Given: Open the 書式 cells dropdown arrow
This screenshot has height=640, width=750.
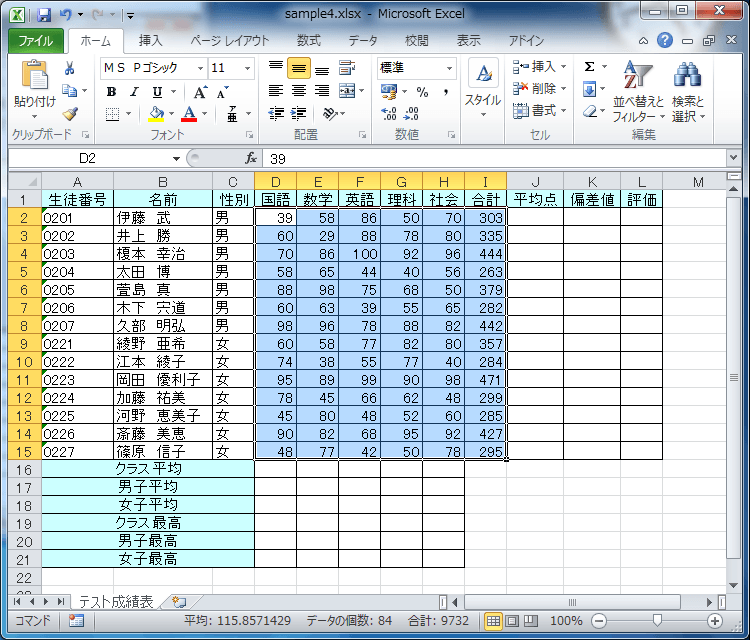Looking at the screenshot, I should point(563,110).
